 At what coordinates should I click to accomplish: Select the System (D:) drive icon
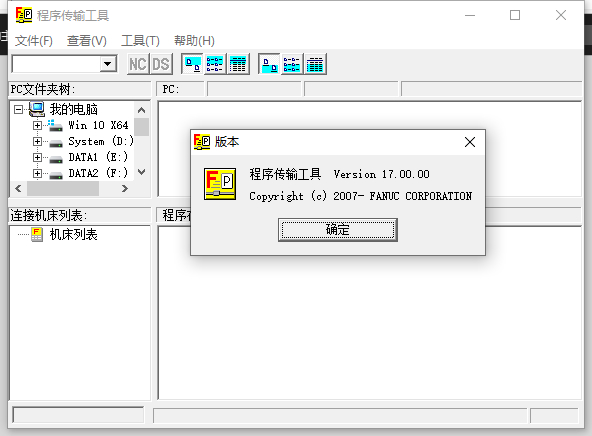[x=56, y=143]
